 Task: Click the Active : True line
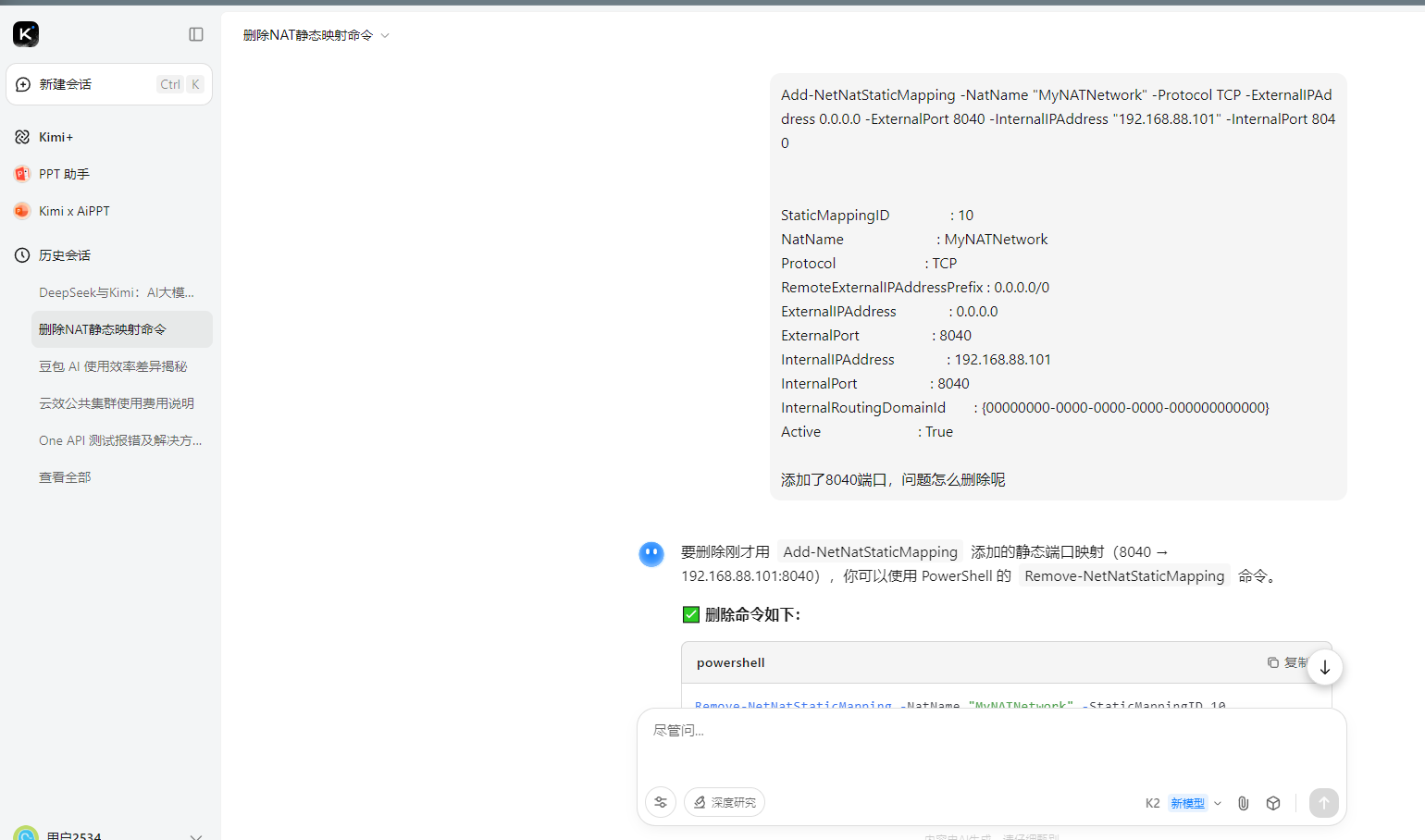point(867,431)
